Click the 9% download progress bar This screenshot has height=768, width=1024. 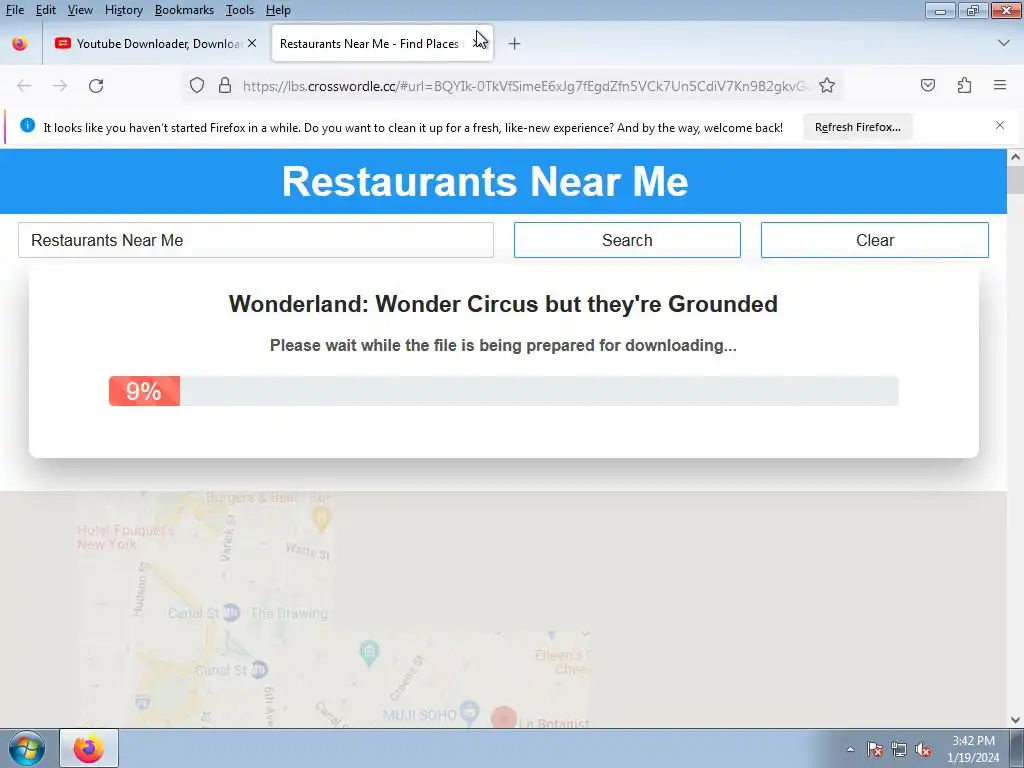[504, 391]
